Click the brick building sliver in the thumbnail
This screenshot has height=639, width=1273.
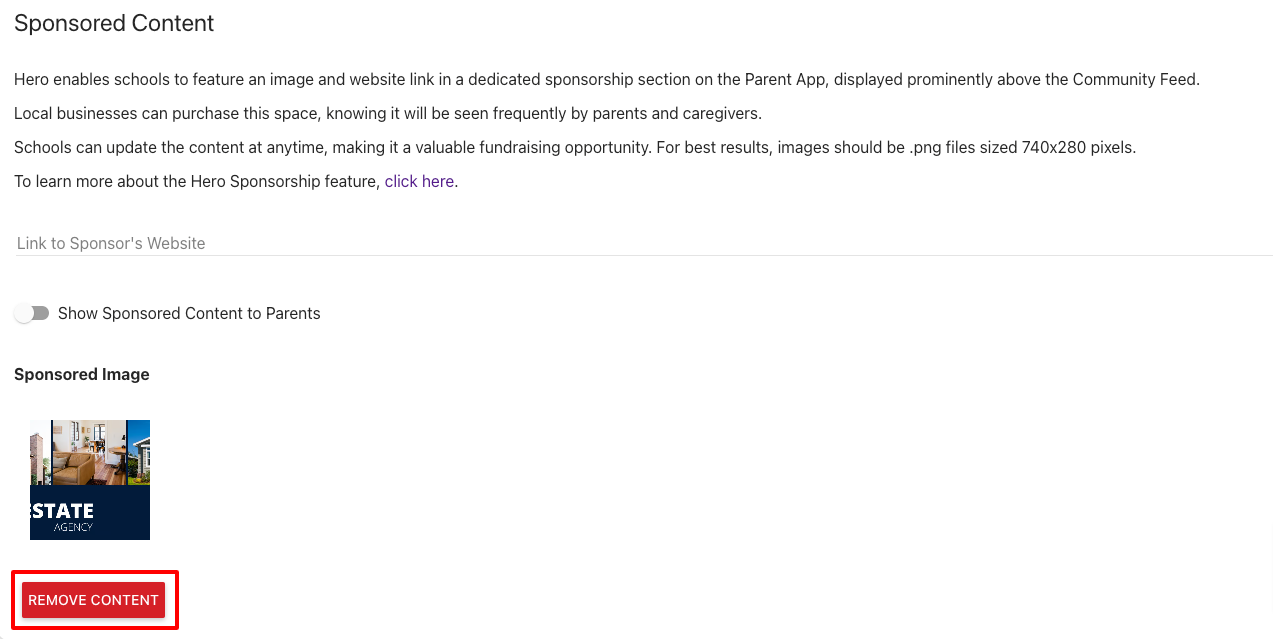39,453
